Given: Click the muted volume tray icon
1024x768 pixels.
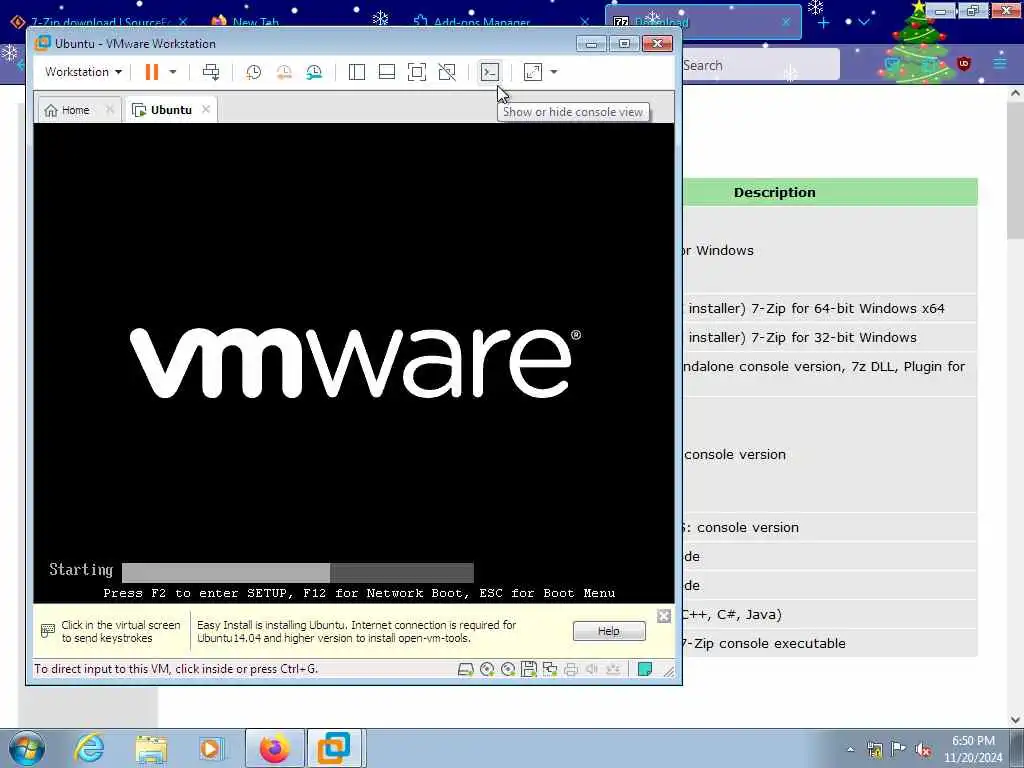Looking at the screenshot, I should 923,750.
